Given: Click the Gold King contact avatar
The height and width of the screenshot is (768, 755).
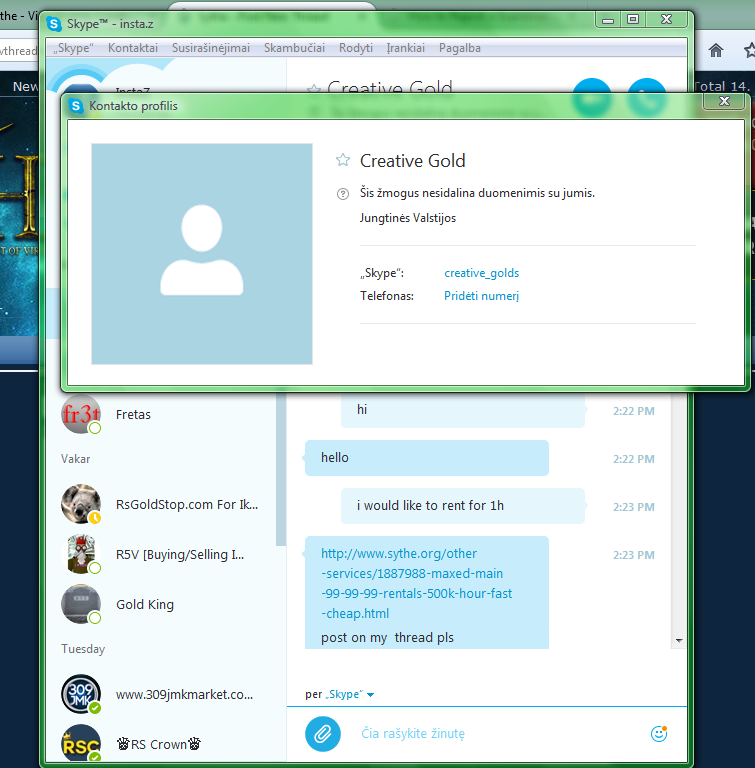Looking at the screenshot, I should point(81,604).
